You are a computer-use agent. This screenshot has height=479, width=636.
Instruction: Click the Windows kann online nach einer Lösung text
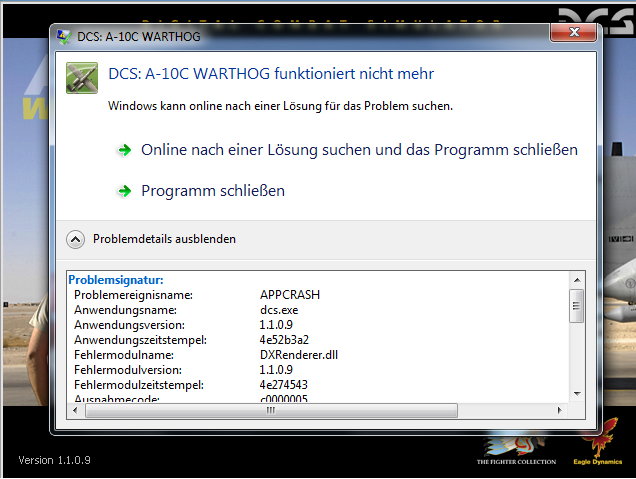pyautogui.click(x=280, y=106)
